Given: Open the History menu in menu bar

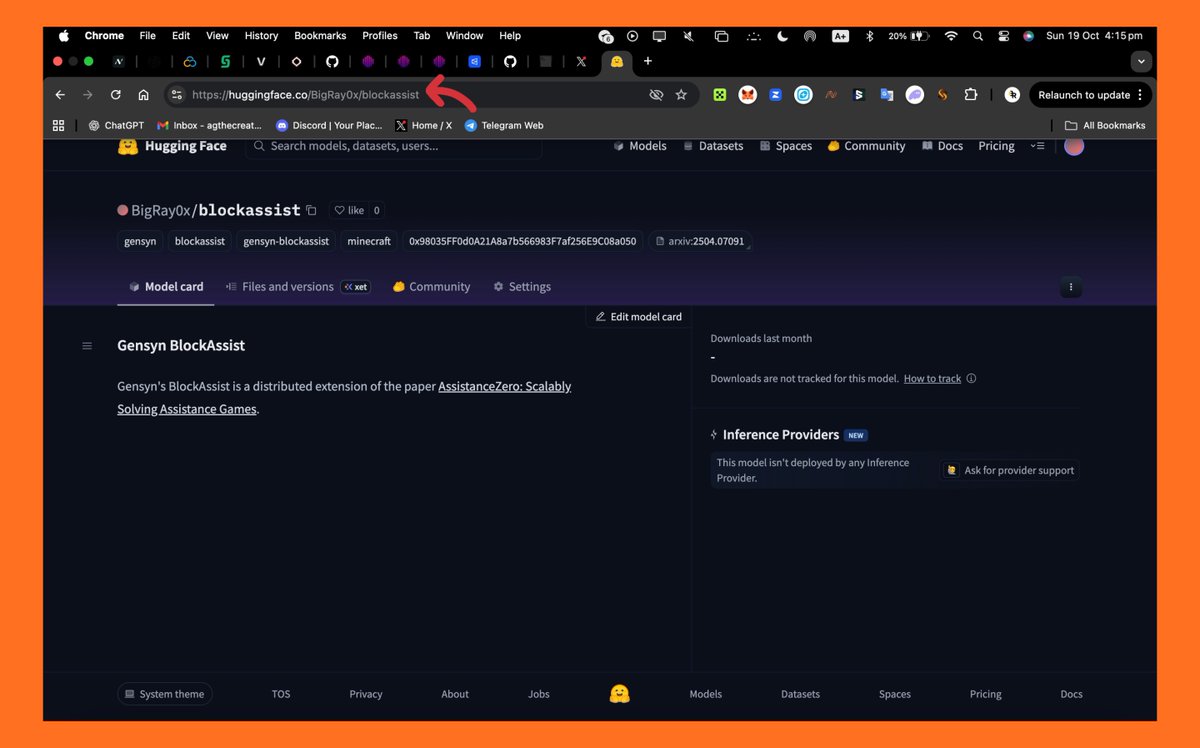Looking at the screenshot, I should 261,36.
